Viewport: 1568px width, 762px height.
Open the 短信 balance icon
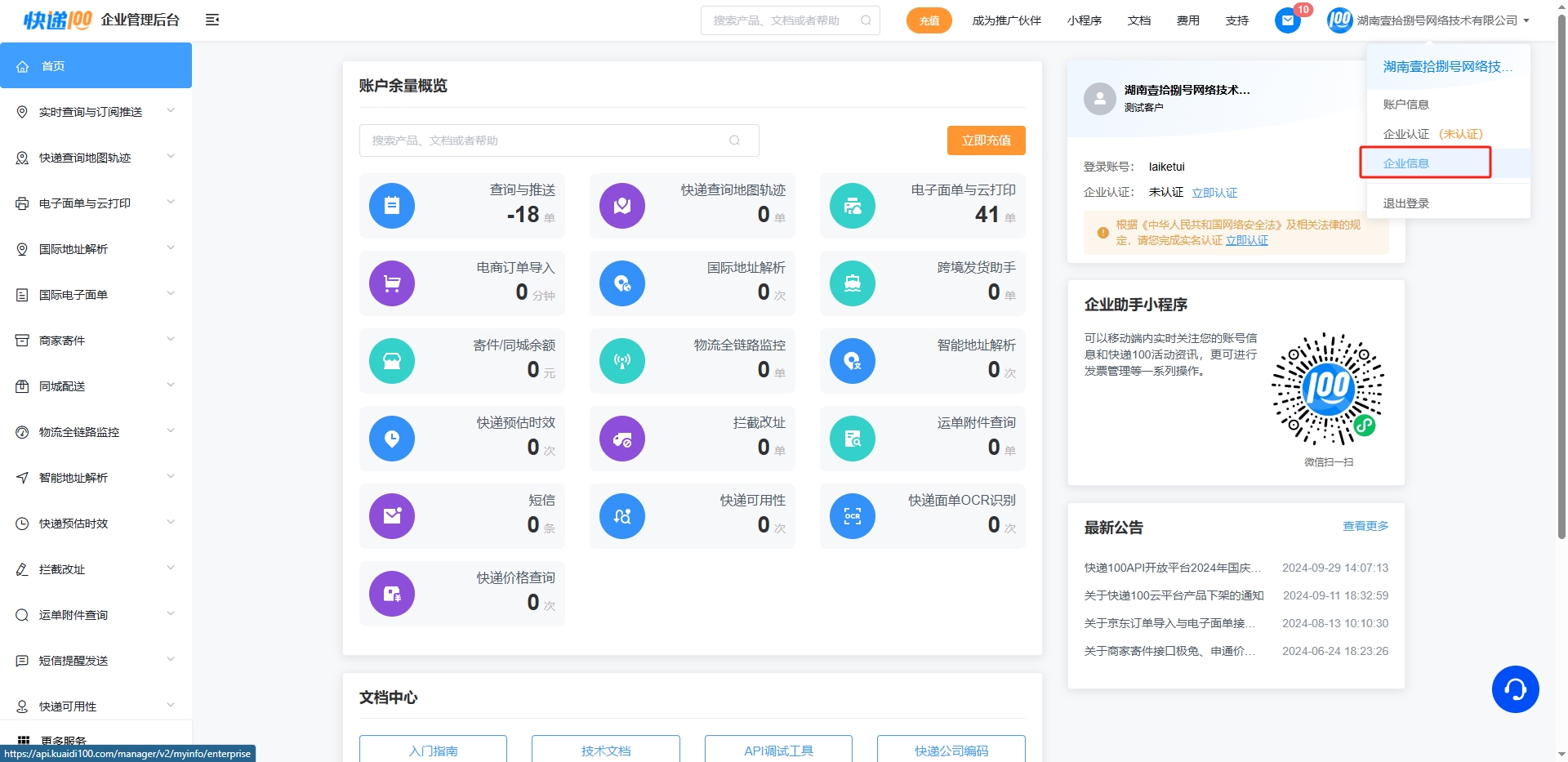(x=392, y=515)
